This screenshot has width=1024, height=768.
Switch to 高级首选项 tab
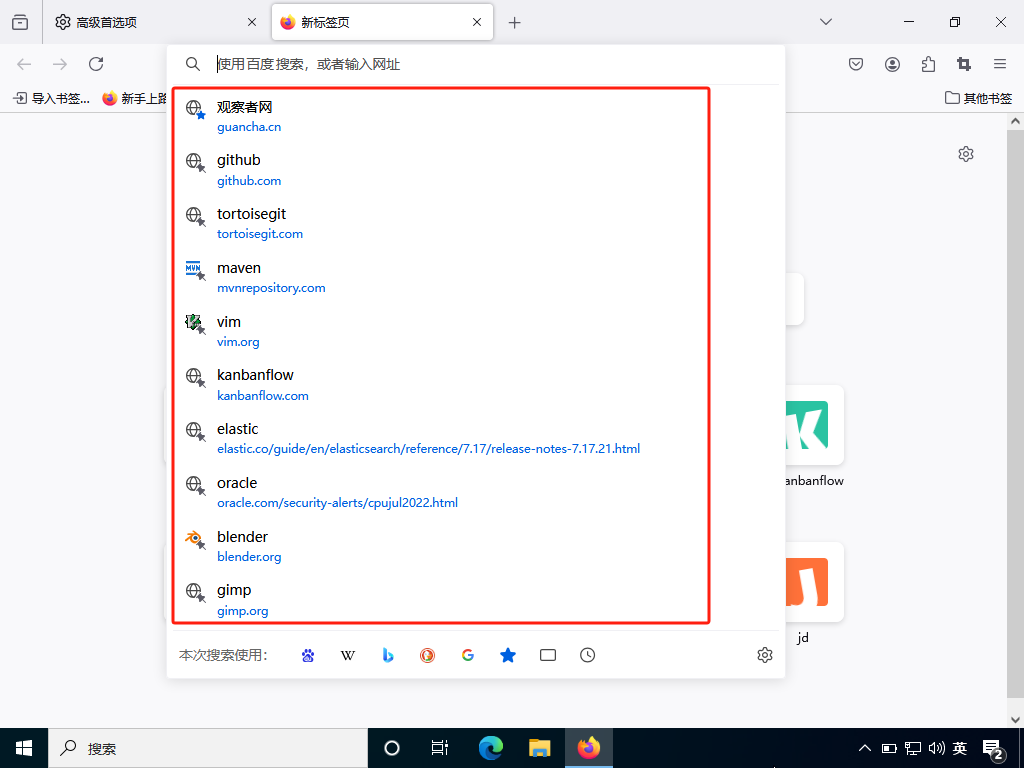point(157,22)
